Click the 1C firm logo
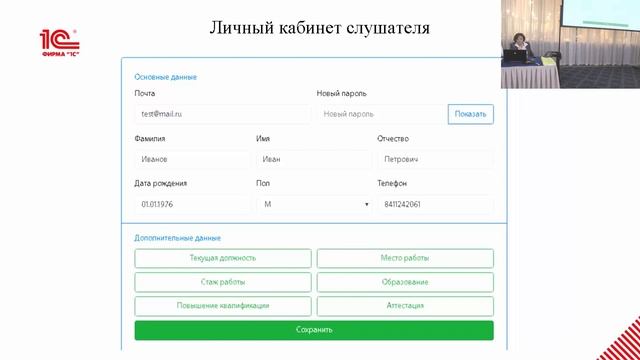This screenshot has height=360, width=640. (x=60, y=43)
